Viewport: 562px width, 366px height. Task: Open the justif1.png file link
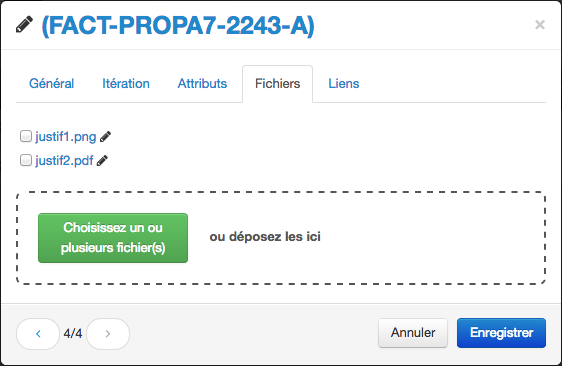(66, 137)
